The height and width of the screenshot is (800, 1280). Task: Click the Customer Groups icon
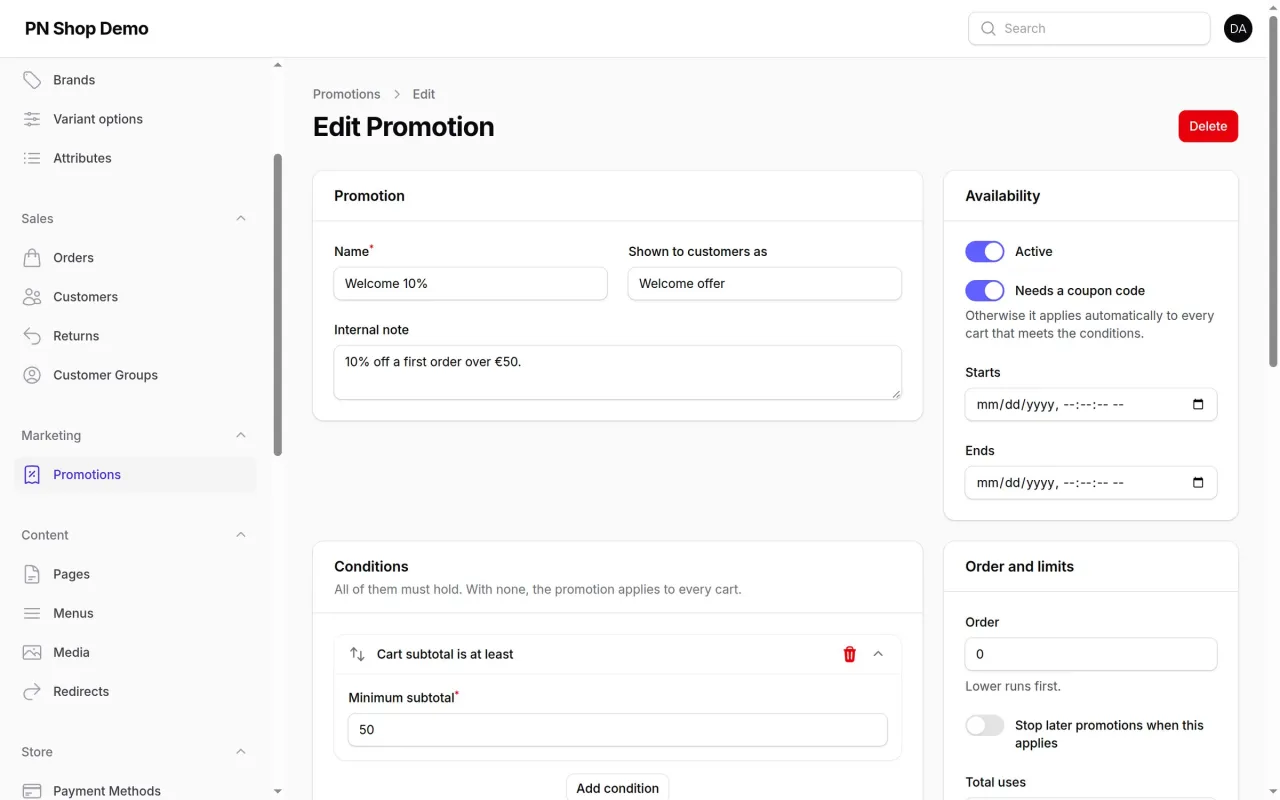click(32, 375)
